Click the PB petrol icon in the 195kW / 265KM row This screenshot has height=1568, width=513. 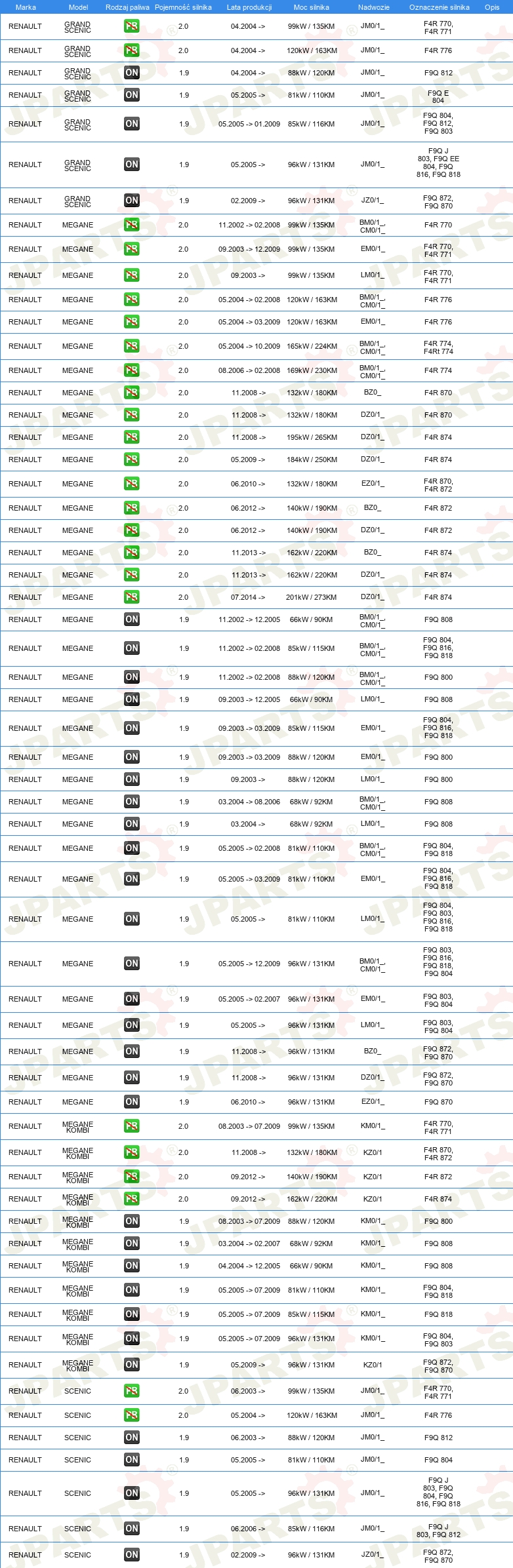[x=132, y=437]
